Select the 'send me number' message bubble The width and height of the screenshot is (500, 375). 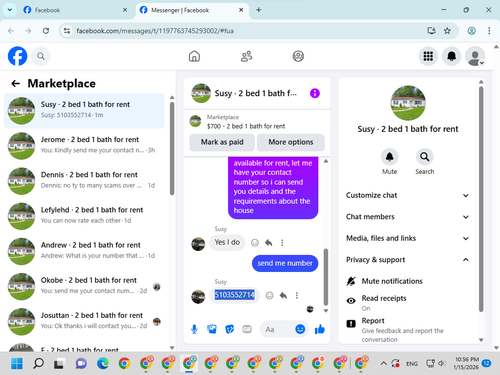point(285,263)
